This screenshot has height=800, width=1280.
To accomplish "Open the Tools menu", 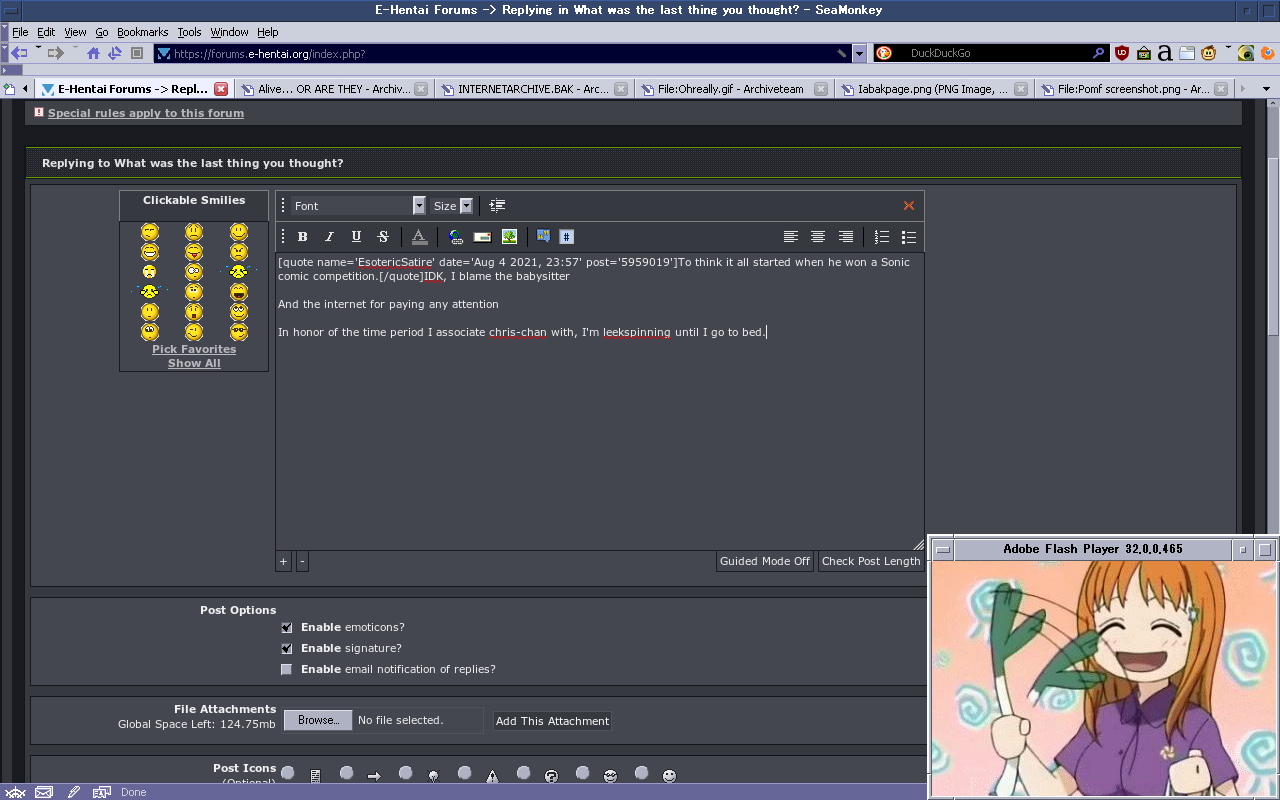I will (x=189, y=32).
